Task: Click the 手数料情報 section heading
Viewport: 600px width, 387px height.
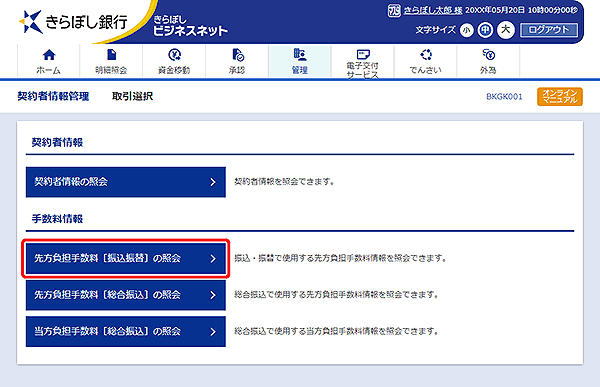Action: pos(57,219)
